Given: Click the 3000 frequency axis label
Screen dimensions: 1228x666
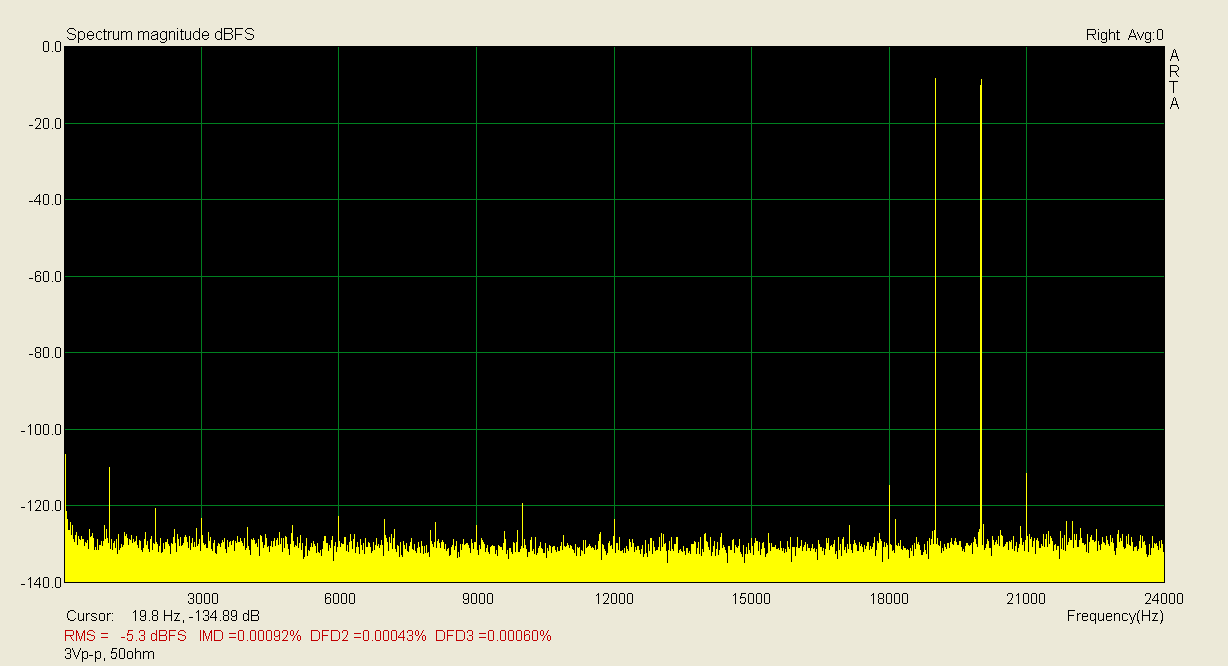Looking at the screenshot, I should click(203, 598).
